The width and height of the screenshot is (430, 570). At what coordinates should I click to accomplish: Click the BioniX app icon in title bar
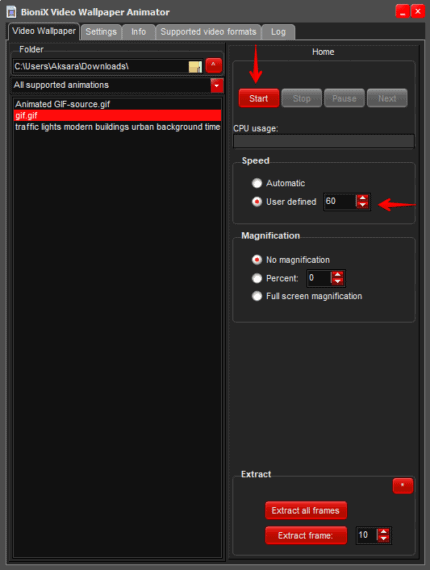pos(12,12)
